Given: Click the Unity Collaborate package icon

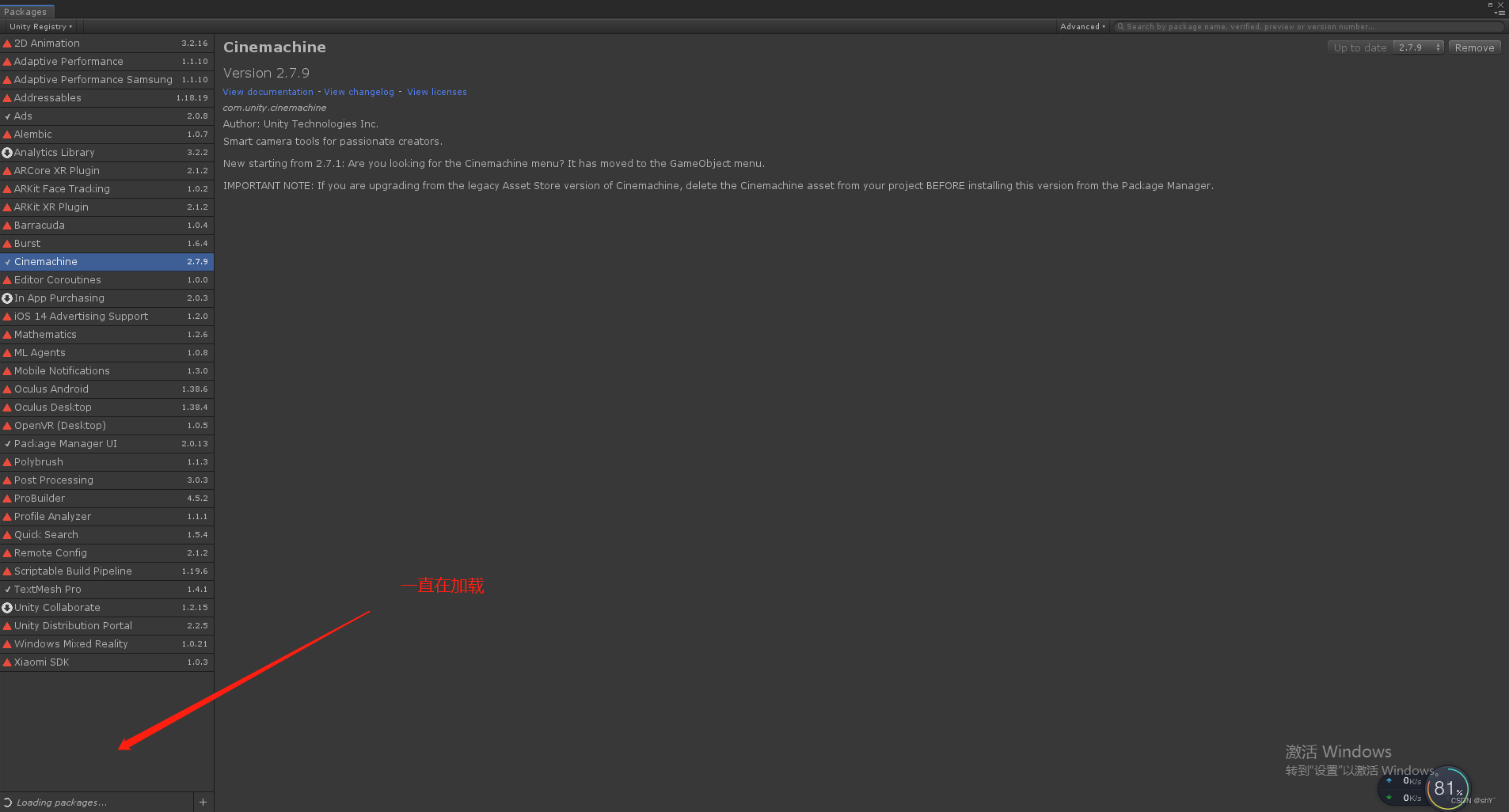Looking at the screenshot, I should point(8,607).
